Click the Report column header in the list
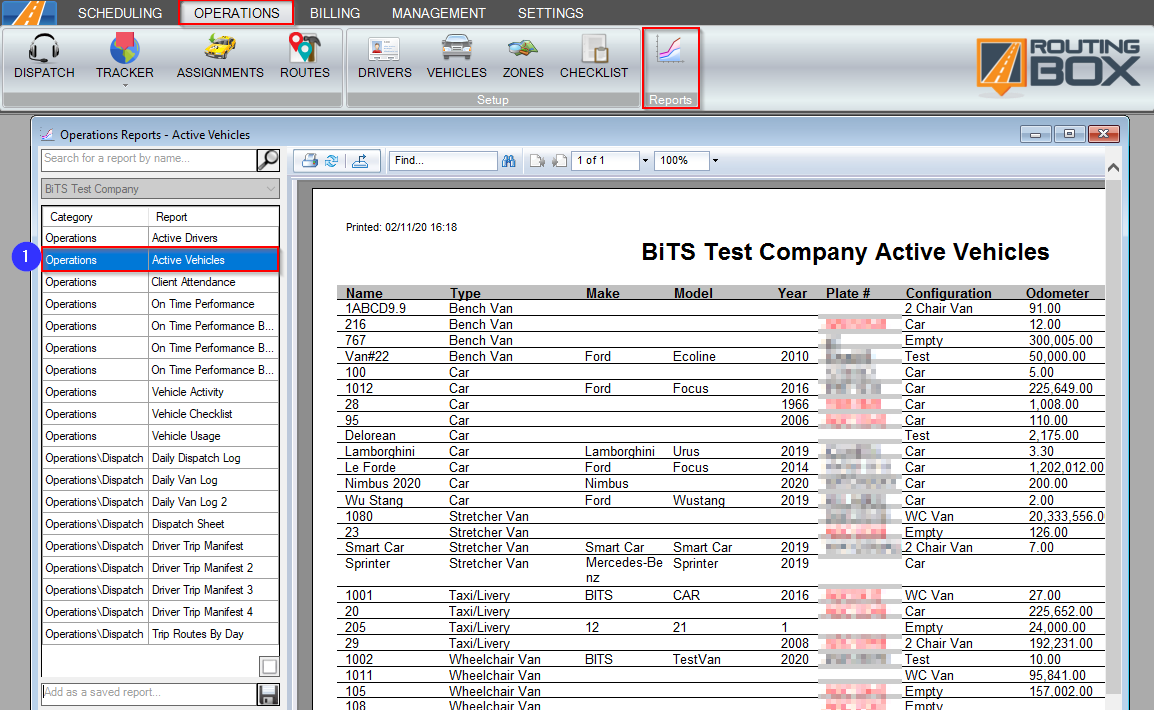1154x710 pixels. point(213,217)
